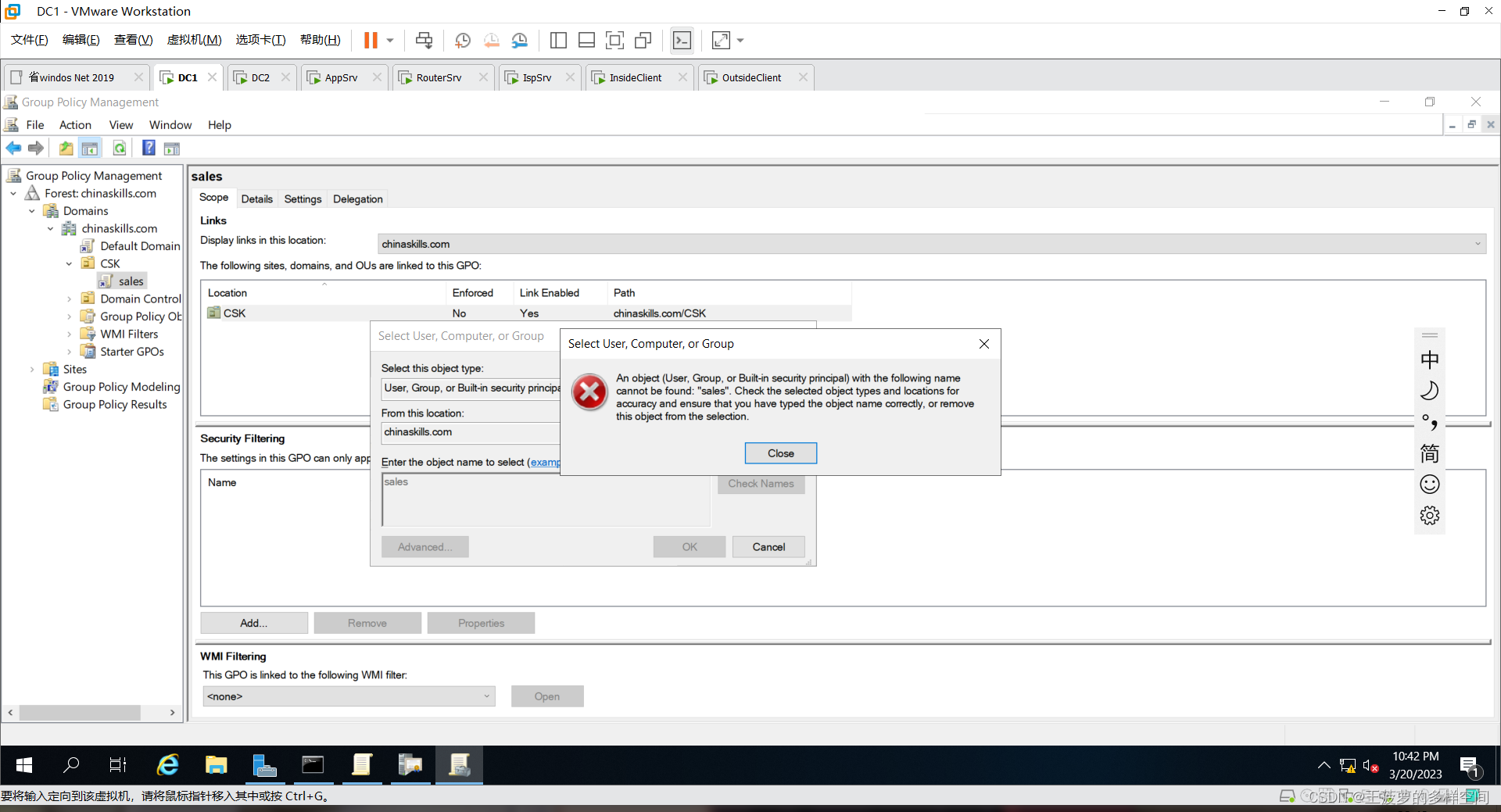Collapse the chinaskills.com domain node
This screenshot has height=812, width=1501.
[x=50, y=228]
